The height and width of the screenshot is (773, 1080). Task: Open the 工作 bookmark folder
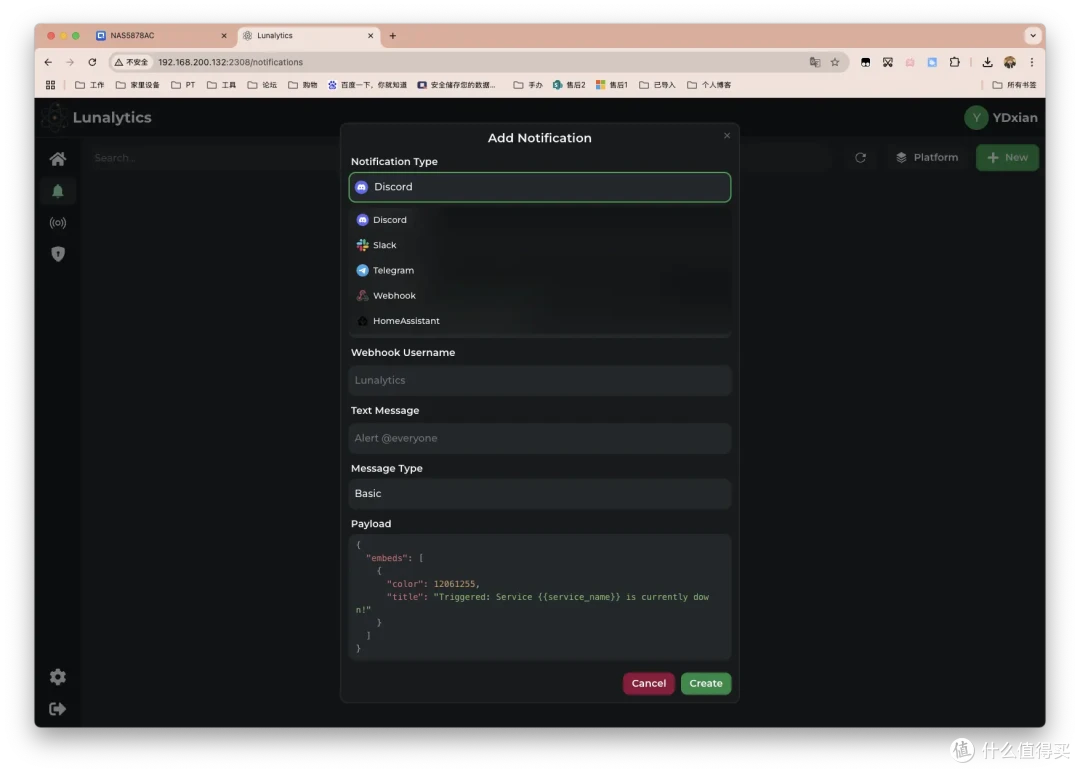pyautogui.click(x=90, y=85)
